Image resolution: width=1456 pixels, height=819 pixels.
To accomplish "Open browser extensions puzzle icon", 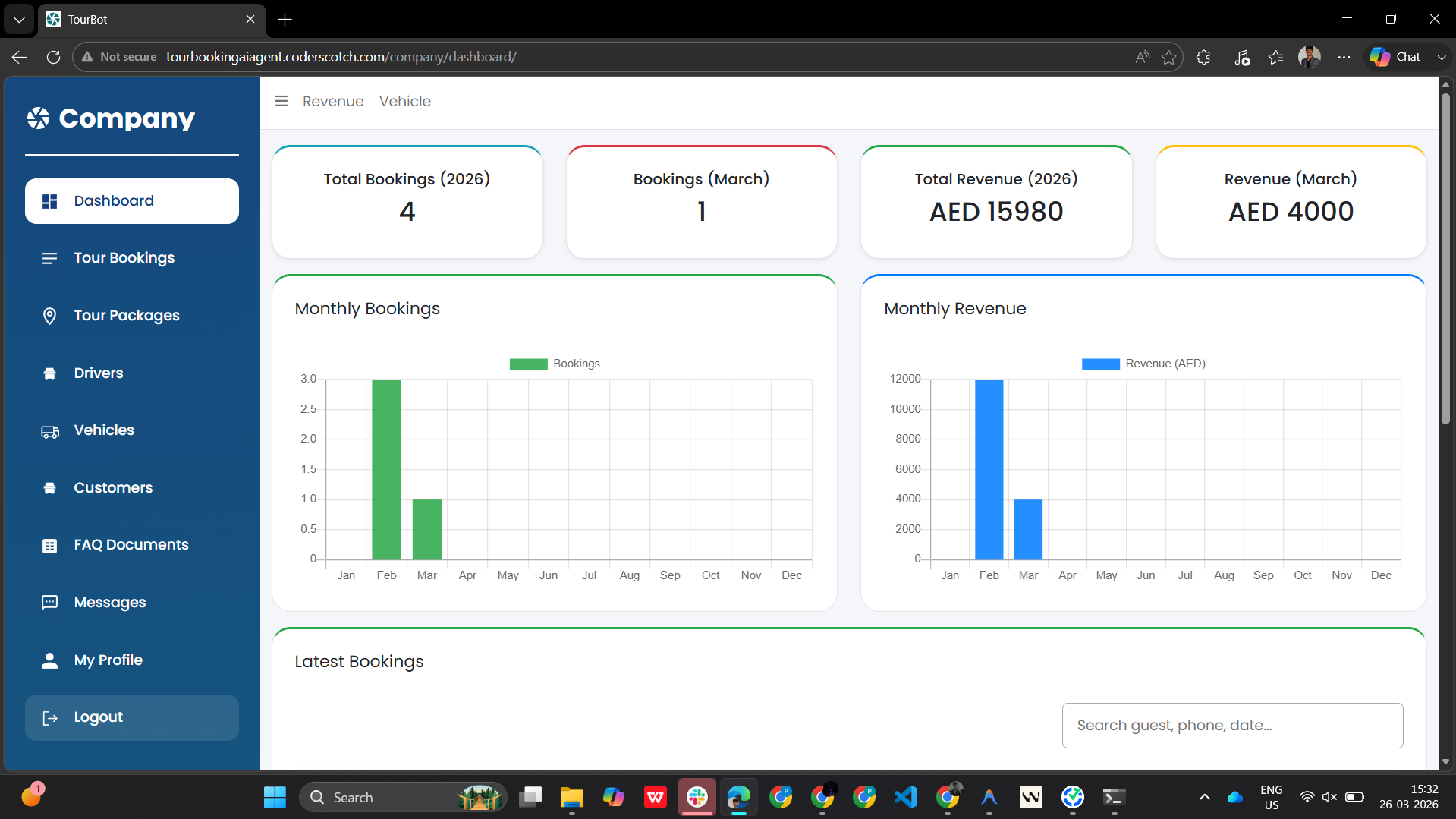I will (x=1203, y=57).
